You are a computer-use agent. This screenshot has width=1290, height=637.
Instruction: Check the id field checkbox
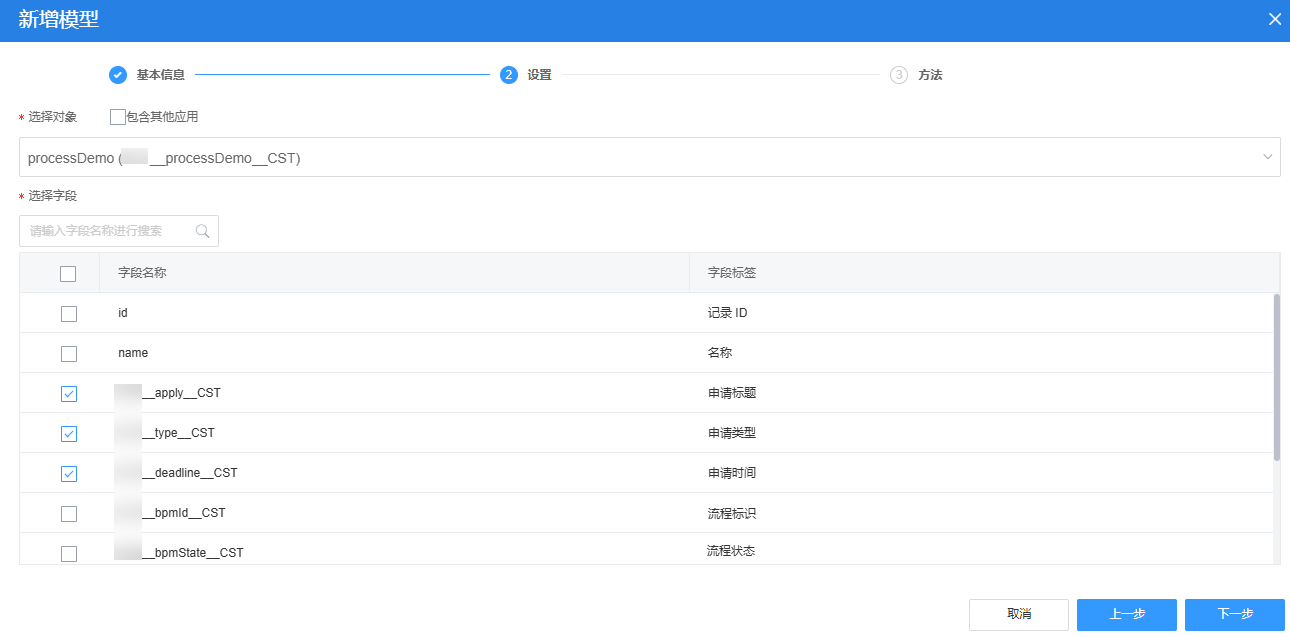pyautogui.click(x=68, y=313)
